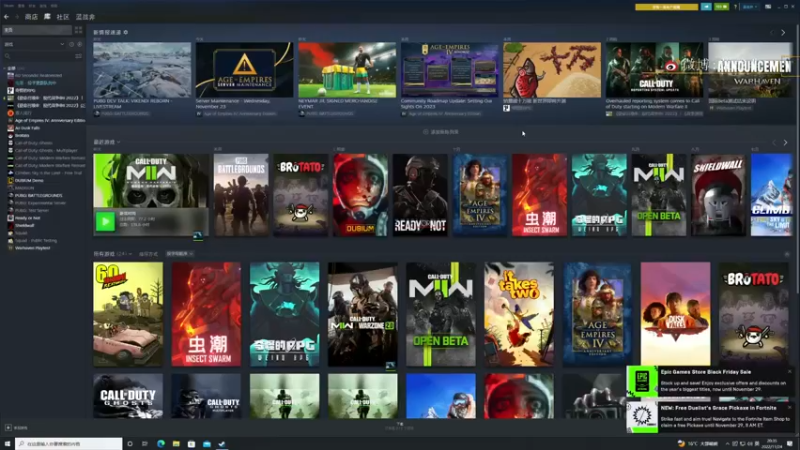The image size is (800, 450).
Task: Open Dubium cover in recent games row
Action: pos(361,195)
